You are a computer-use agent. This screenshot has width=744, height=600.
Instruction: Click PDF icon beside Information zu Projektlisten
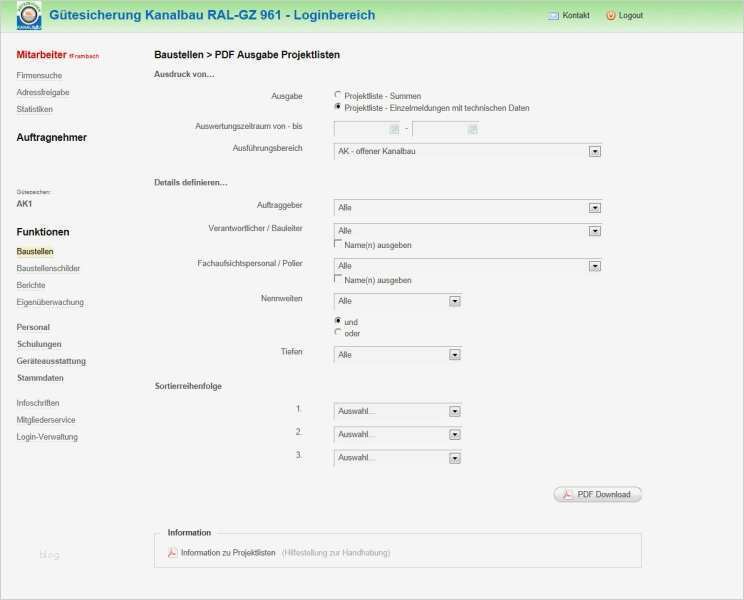click(x=173, y=553)
